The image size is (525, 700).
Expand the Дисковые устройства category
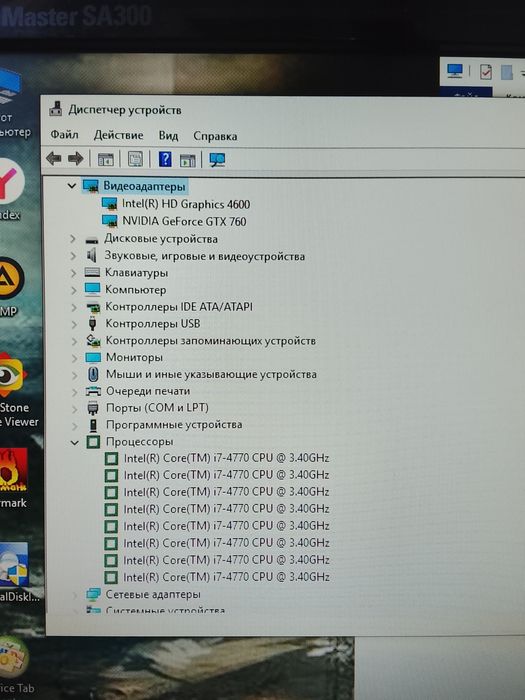73,239
